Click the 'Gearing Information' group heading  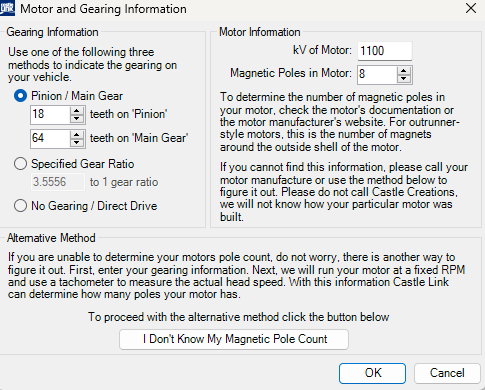point(52,32)
